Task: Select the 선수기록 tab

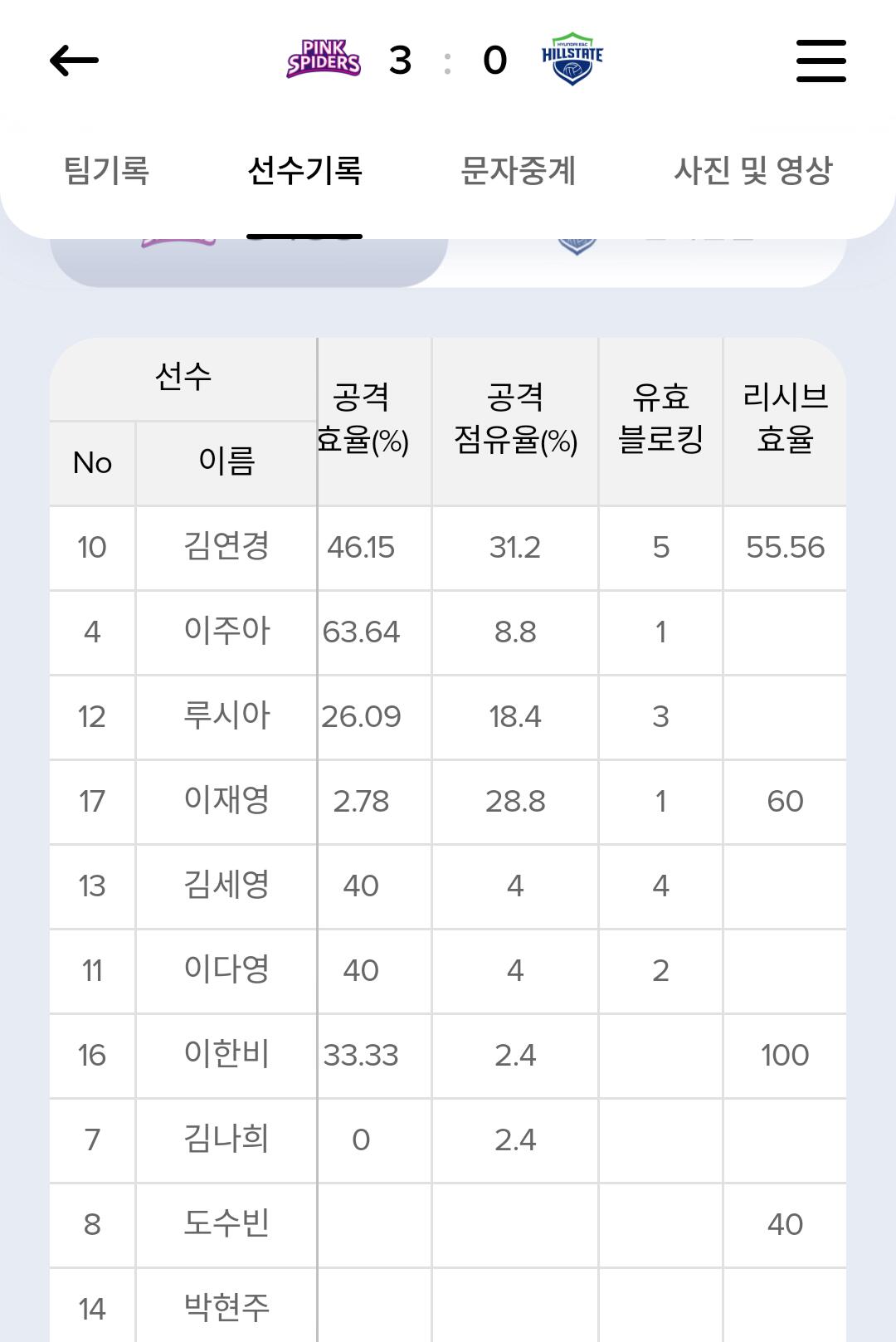Action: click(x=304, y=171)
